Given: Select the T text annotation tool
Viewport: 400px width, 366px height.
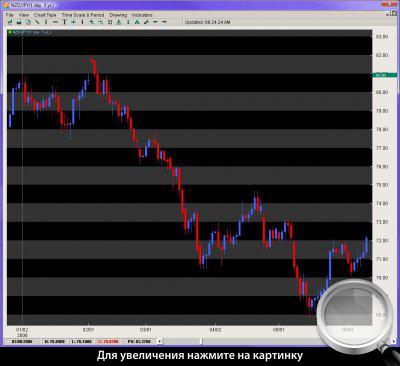Looking at the screenshot, I should (x=64, y=22).
